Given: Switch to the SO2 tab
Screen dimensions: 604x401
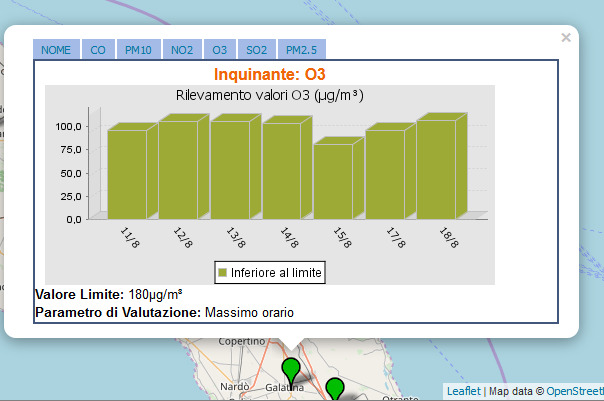Looking at the screenshot, I should tap(256, 50).
